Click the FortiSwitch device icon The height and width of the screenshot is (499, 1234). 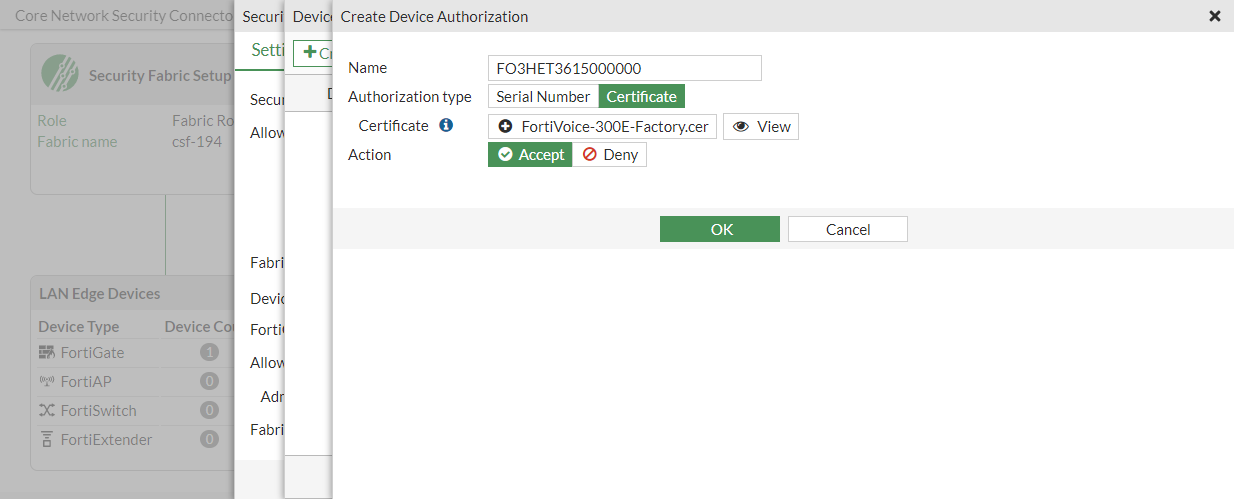coord(47,410)
